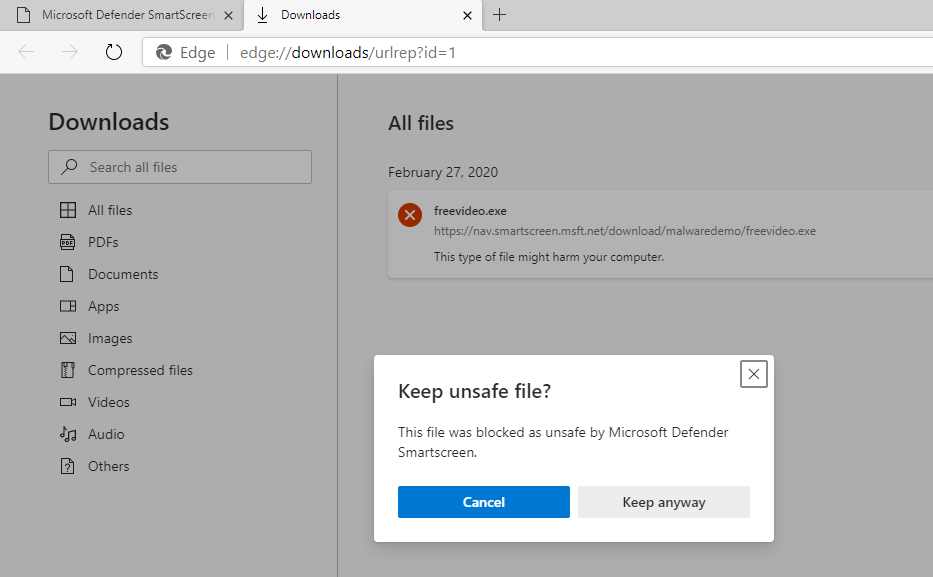Select PDFs category
Image resolution: width=933 pixels, height=577 pixels.
[x=103, y=242]
